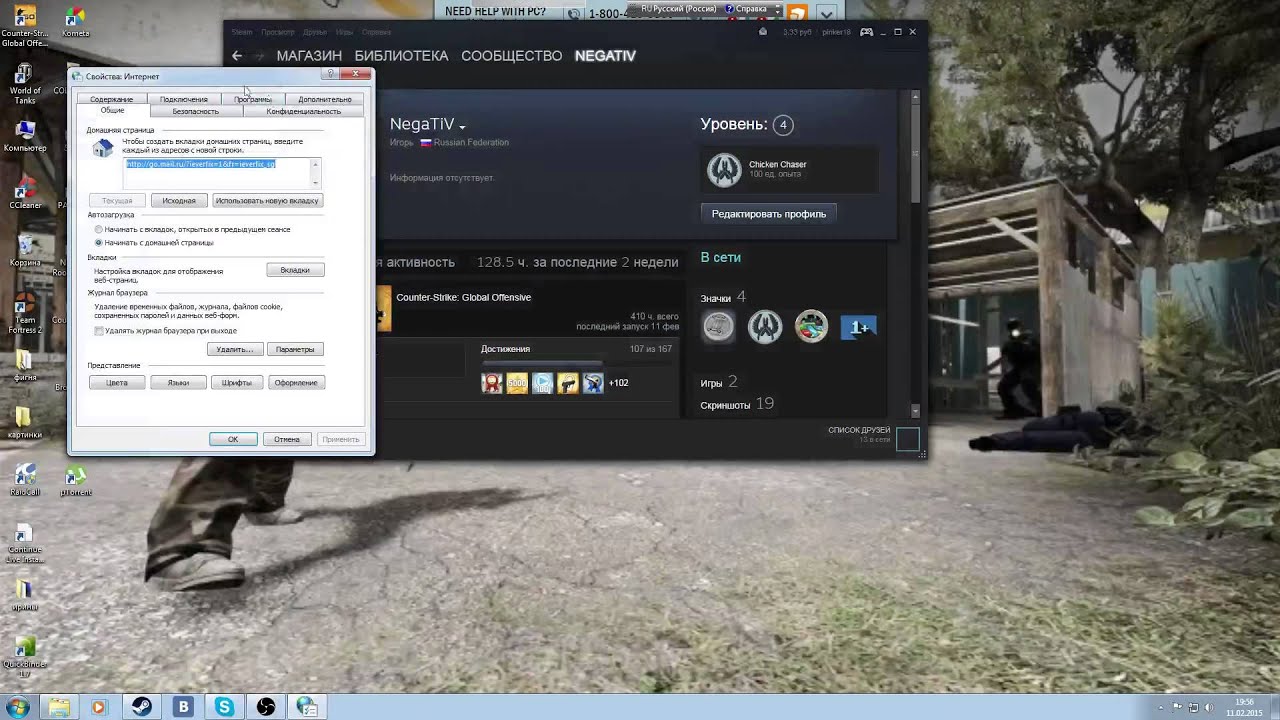The image size is (1280, 720).
Task: Switch to the Конфиденциальность tab
Action: click(303, 111)
